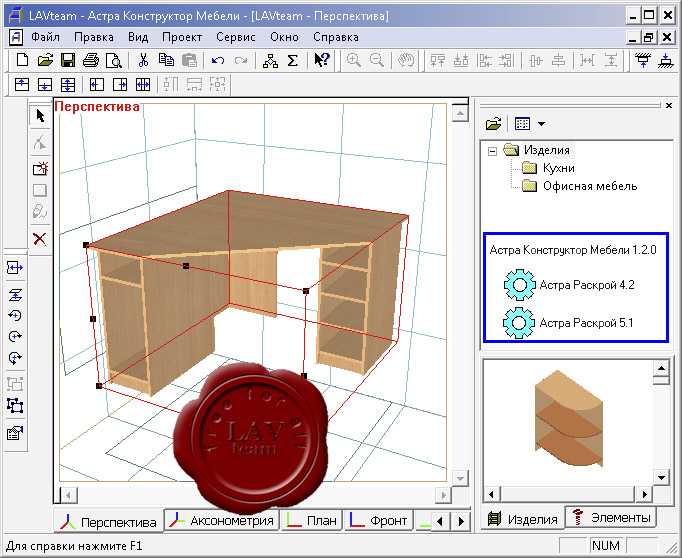Viewport: 682px width, 558px height.
Task: Click preview pane scrollbar right arrow
Action: click(645, 495)
